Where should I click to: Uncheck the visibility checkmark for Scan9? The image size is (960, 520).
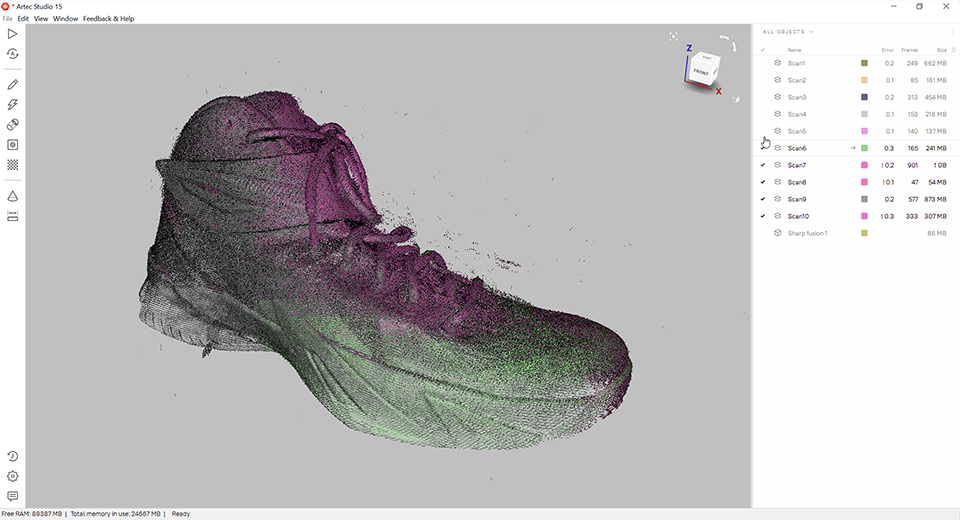[x=763, y=199]
